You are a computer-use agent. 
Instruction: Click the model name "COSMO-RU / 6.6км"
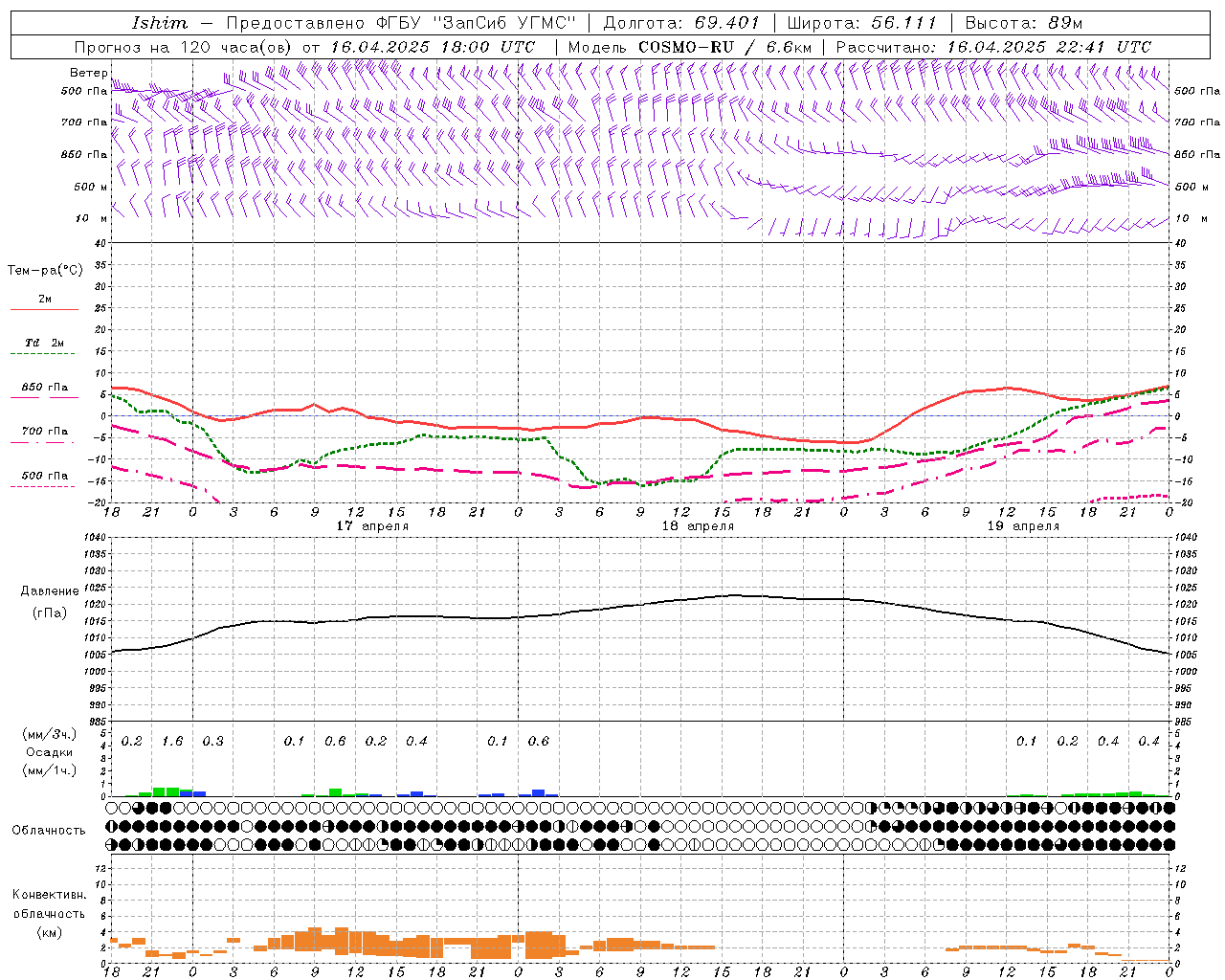click(x=724, y=47)
